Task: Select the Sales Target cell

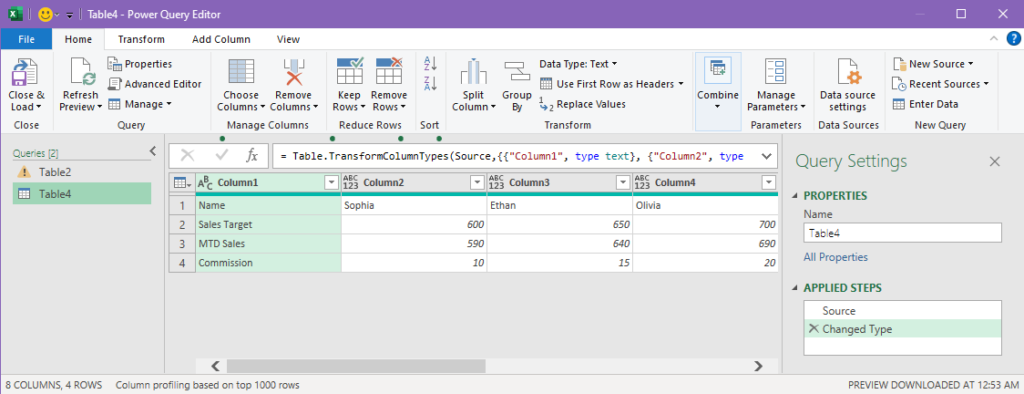Action: pos(268,224)
